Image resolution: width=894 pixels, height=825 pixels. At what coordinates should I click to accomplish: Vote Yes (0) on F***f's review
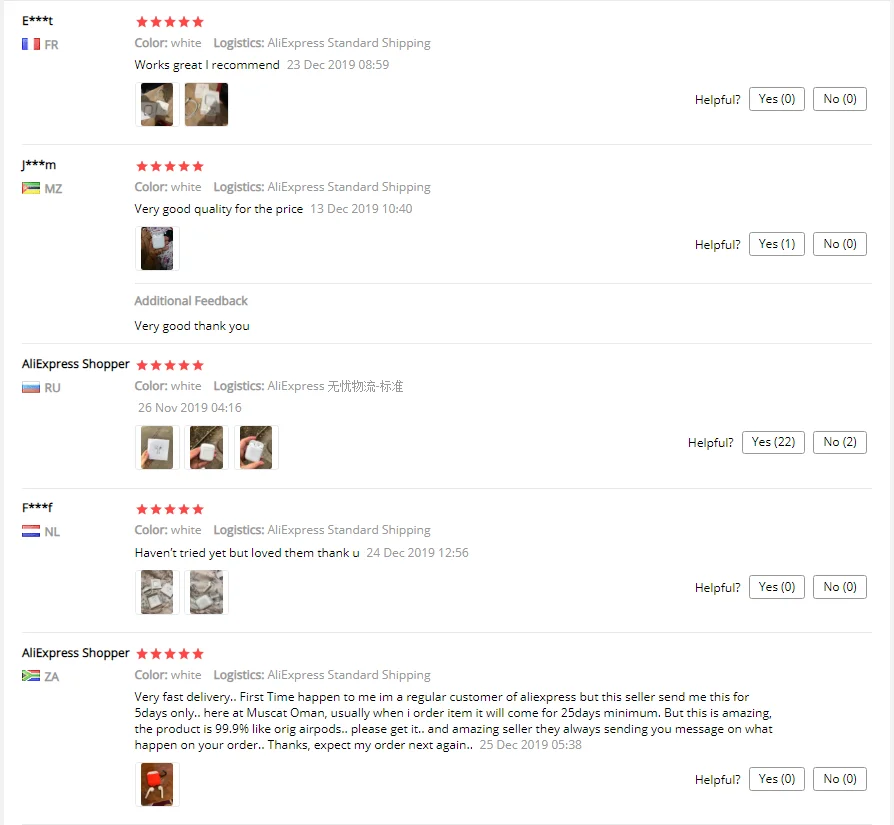(777, 587)
